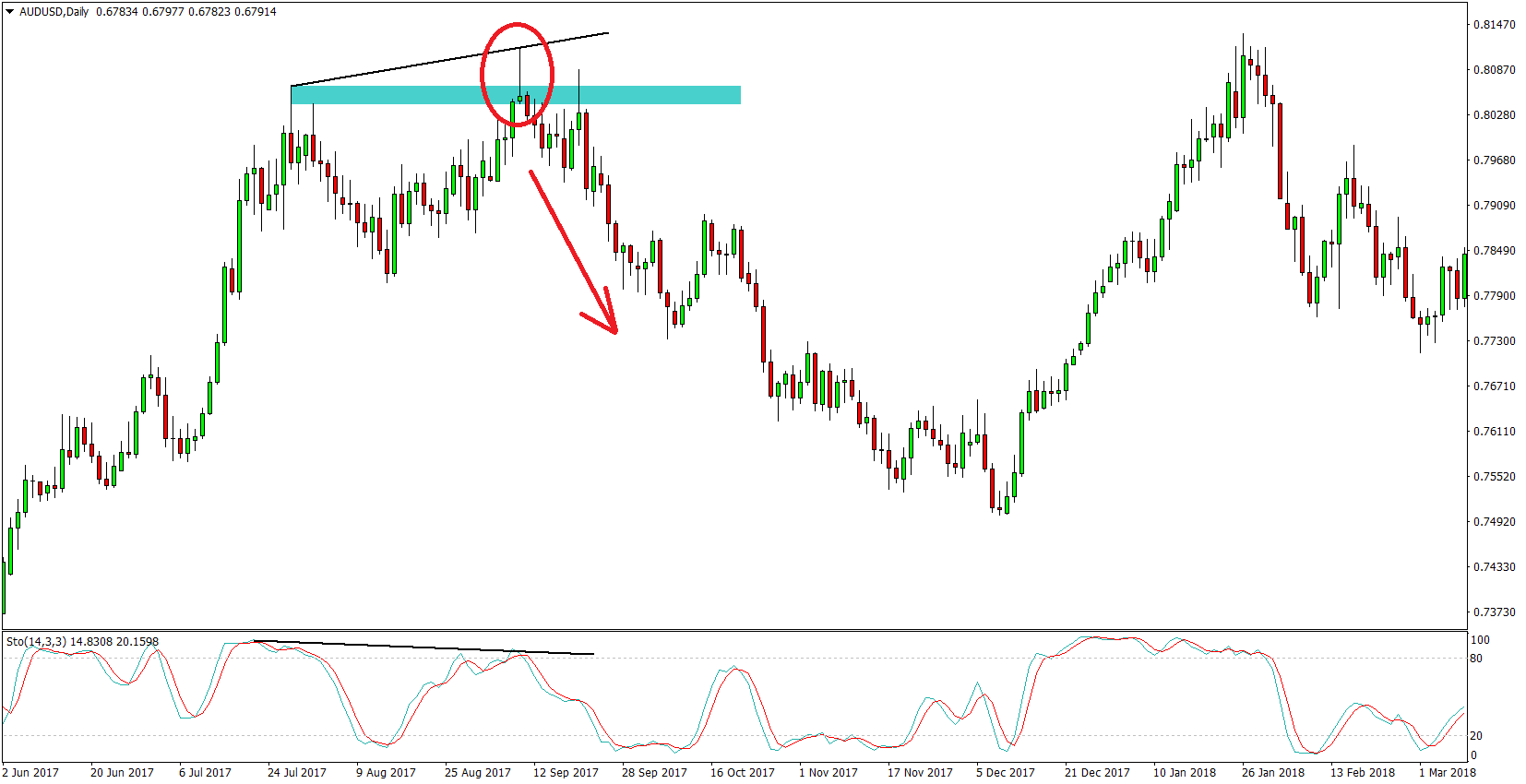Click the stochastic 20 level label

(1476, 736)
